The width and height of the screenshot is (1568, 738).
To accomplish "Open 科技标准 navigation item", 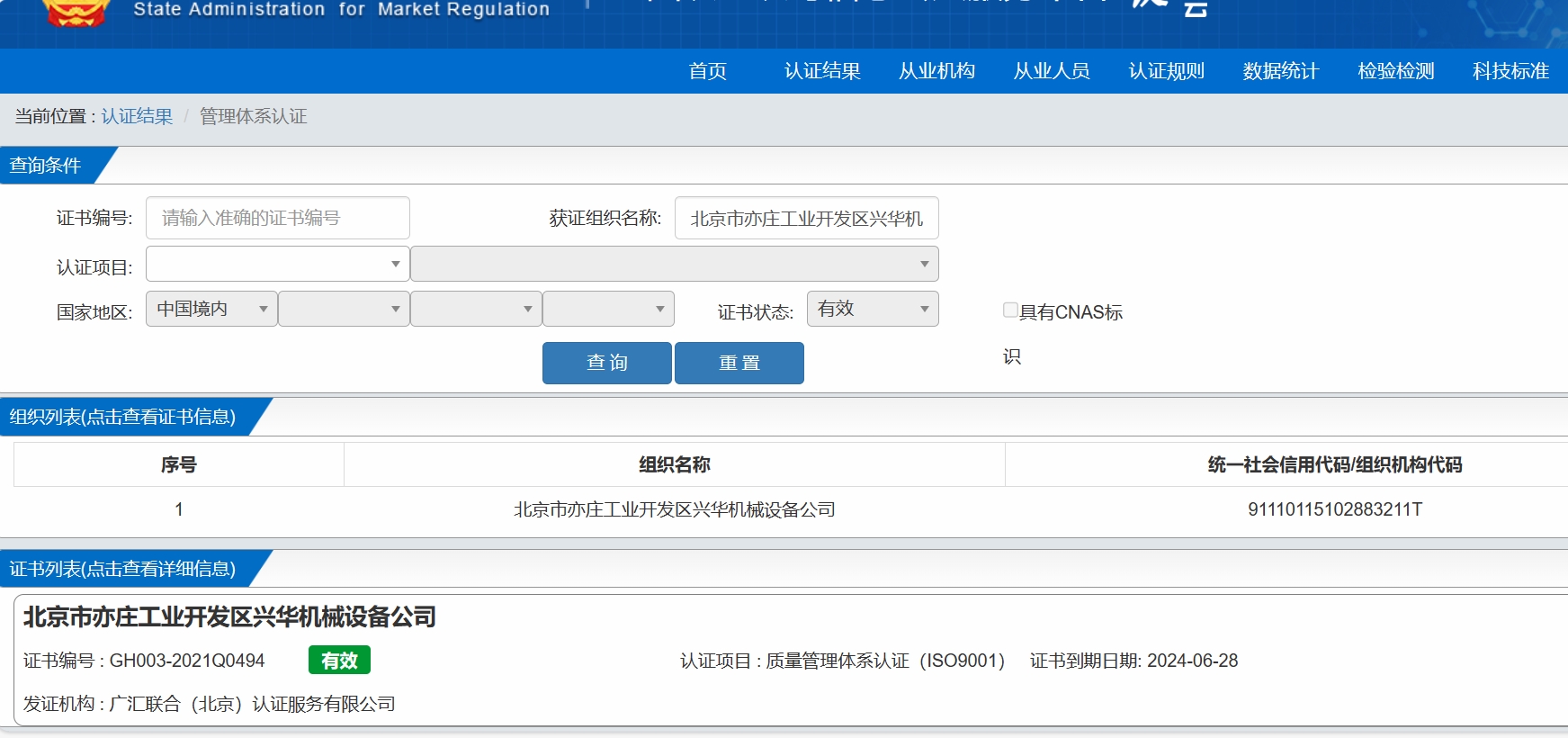I will (x=1510, y=71).
